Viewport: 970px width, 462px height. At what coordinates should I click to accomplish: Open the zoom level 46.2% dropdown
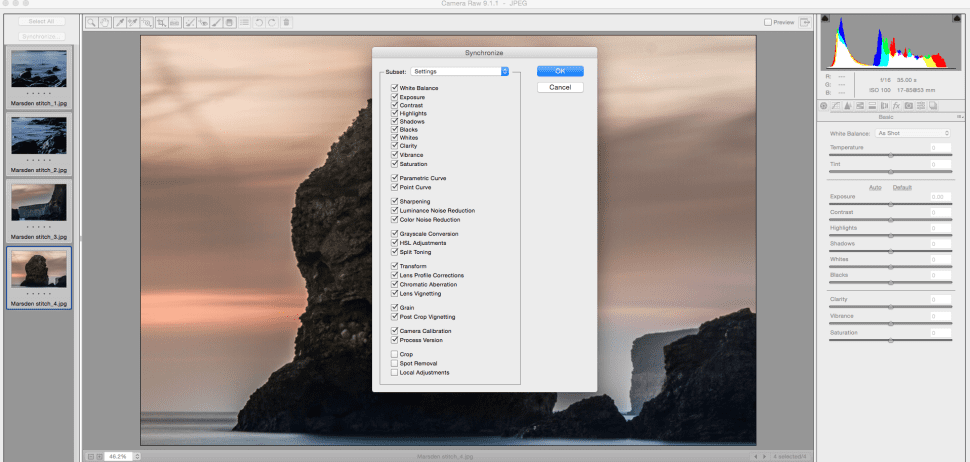[122, 456]
